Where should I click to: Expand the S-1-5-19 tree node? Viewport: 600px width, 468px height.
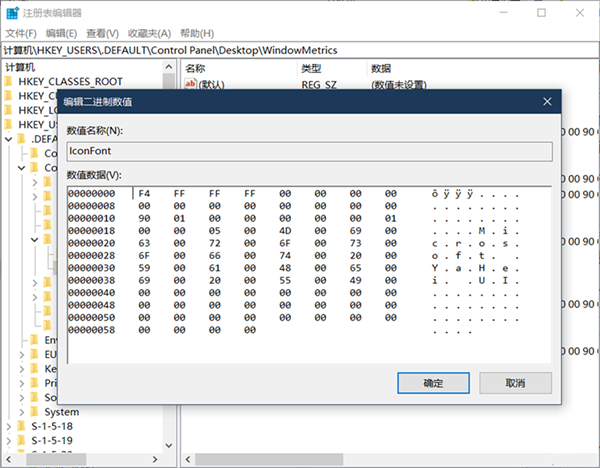click(x=9, y=439)
